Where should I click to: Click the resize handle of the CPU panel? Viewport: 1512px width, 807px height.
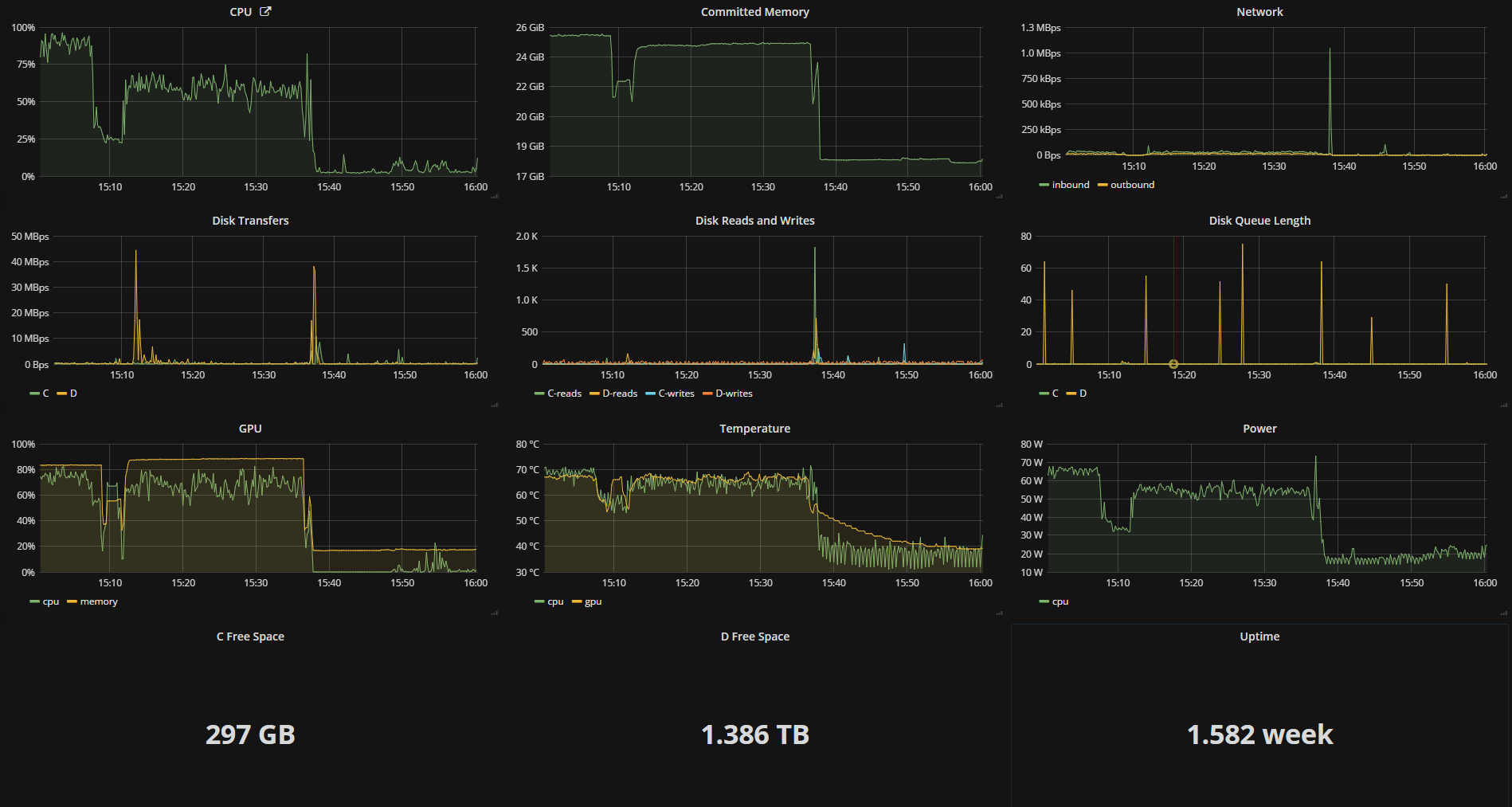[x=495, y=196]
